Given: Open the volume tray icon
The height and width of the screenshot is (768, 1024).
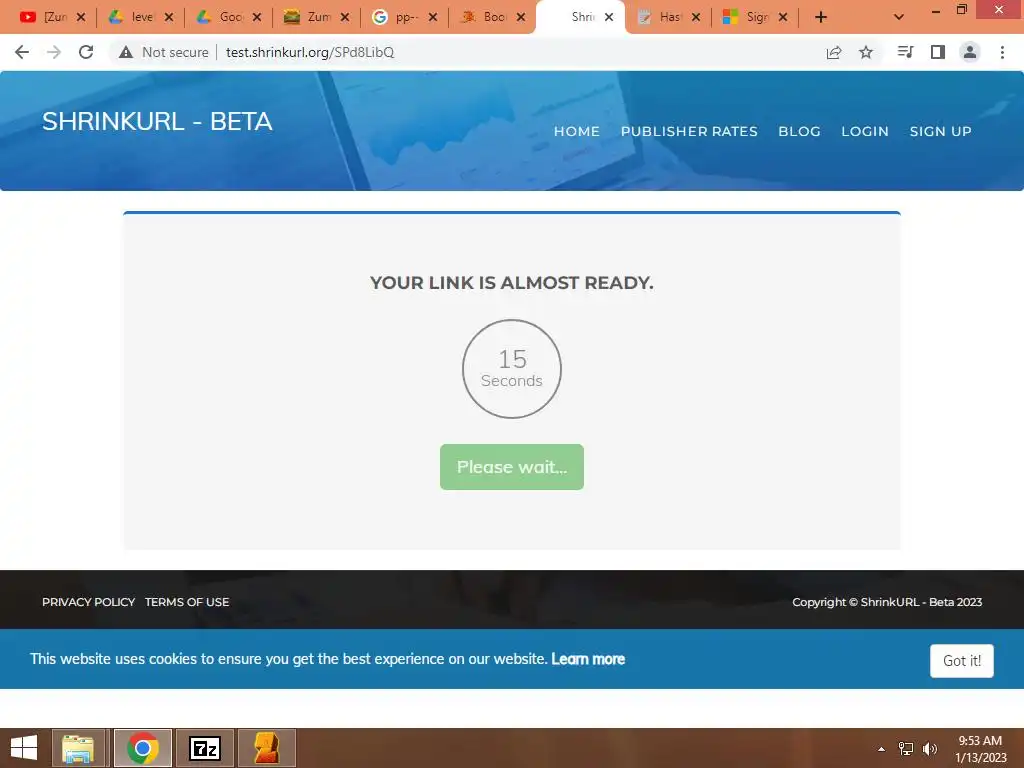Looking at the screenshot, I should [930, 749].
